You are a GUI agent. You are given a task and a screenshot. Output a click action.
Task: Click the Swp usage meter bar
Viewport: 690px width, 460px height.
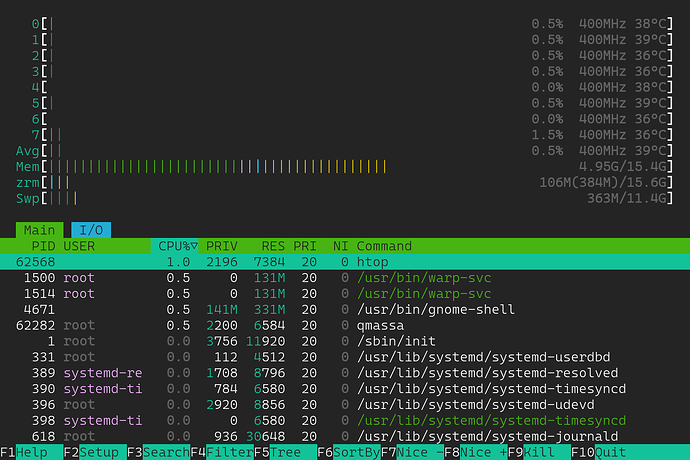(344, 199)
